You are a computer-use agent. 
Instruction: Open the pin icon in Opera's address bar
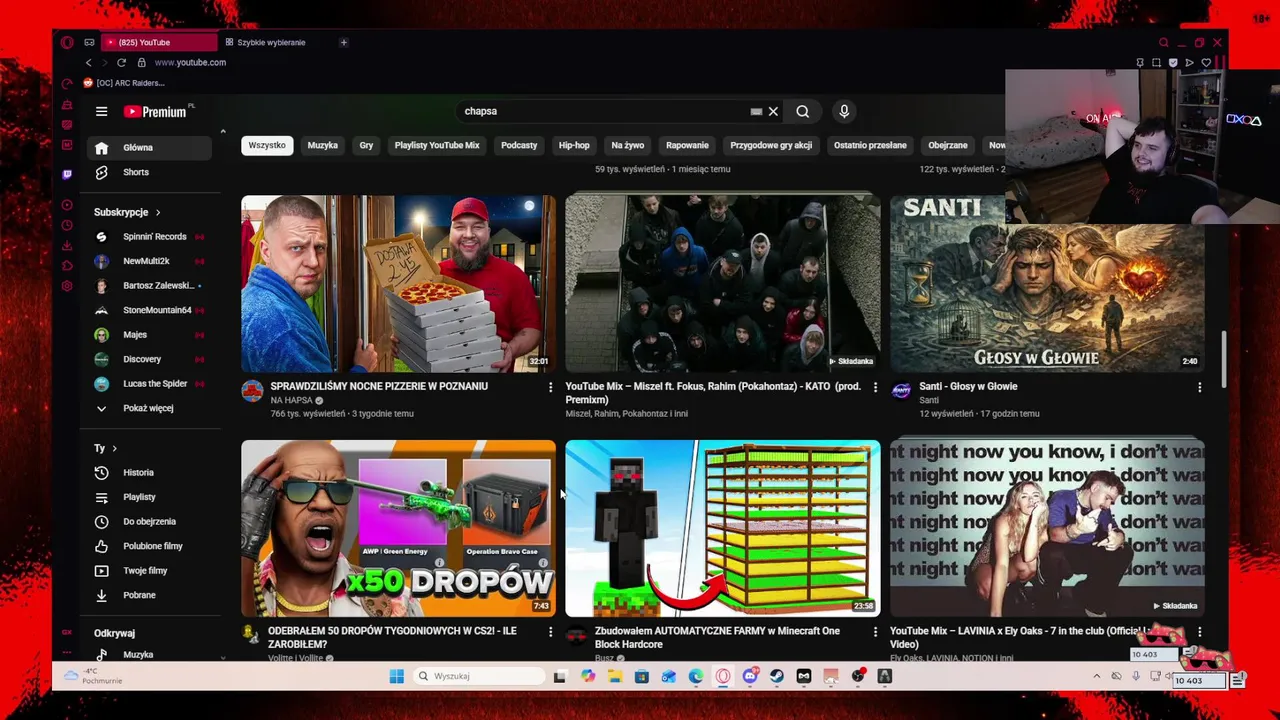(x=1140, y=62)
